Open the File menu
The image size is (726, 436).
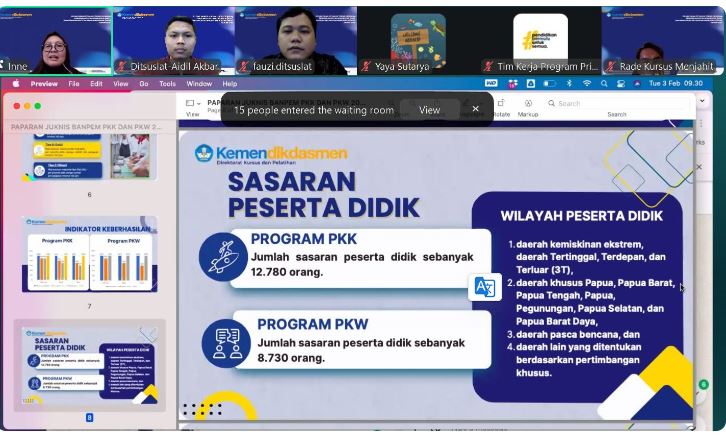[x=74, y=84]
